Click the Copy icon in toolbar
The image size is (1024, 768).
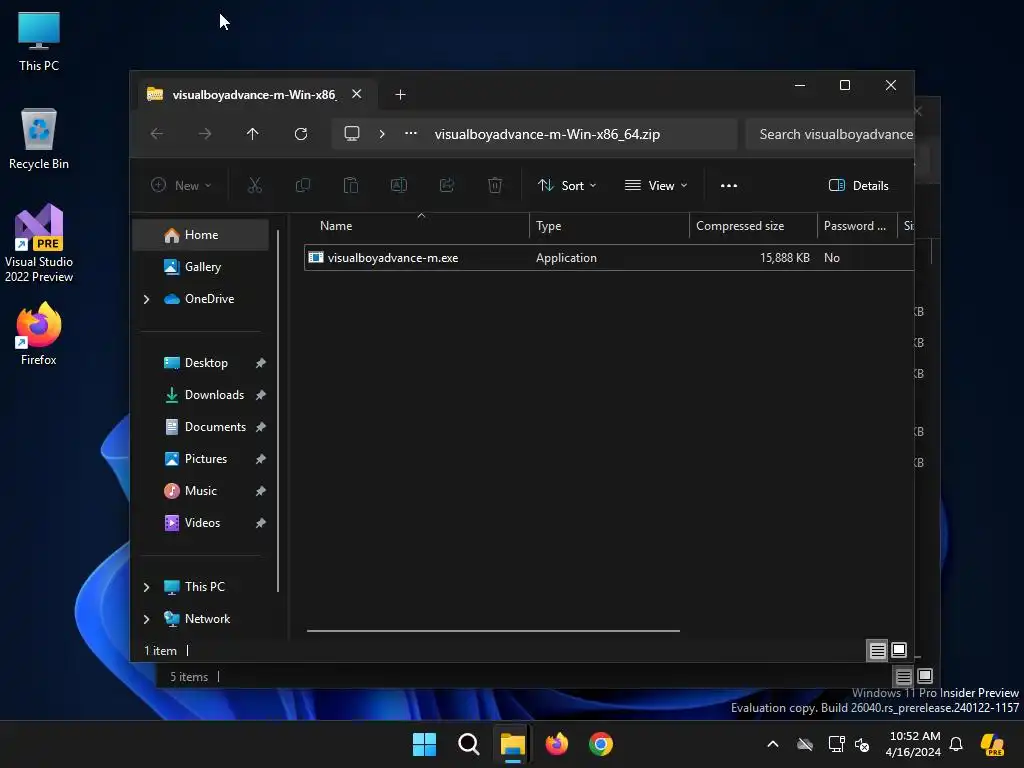pyautogui.click(x=303, y=185)
